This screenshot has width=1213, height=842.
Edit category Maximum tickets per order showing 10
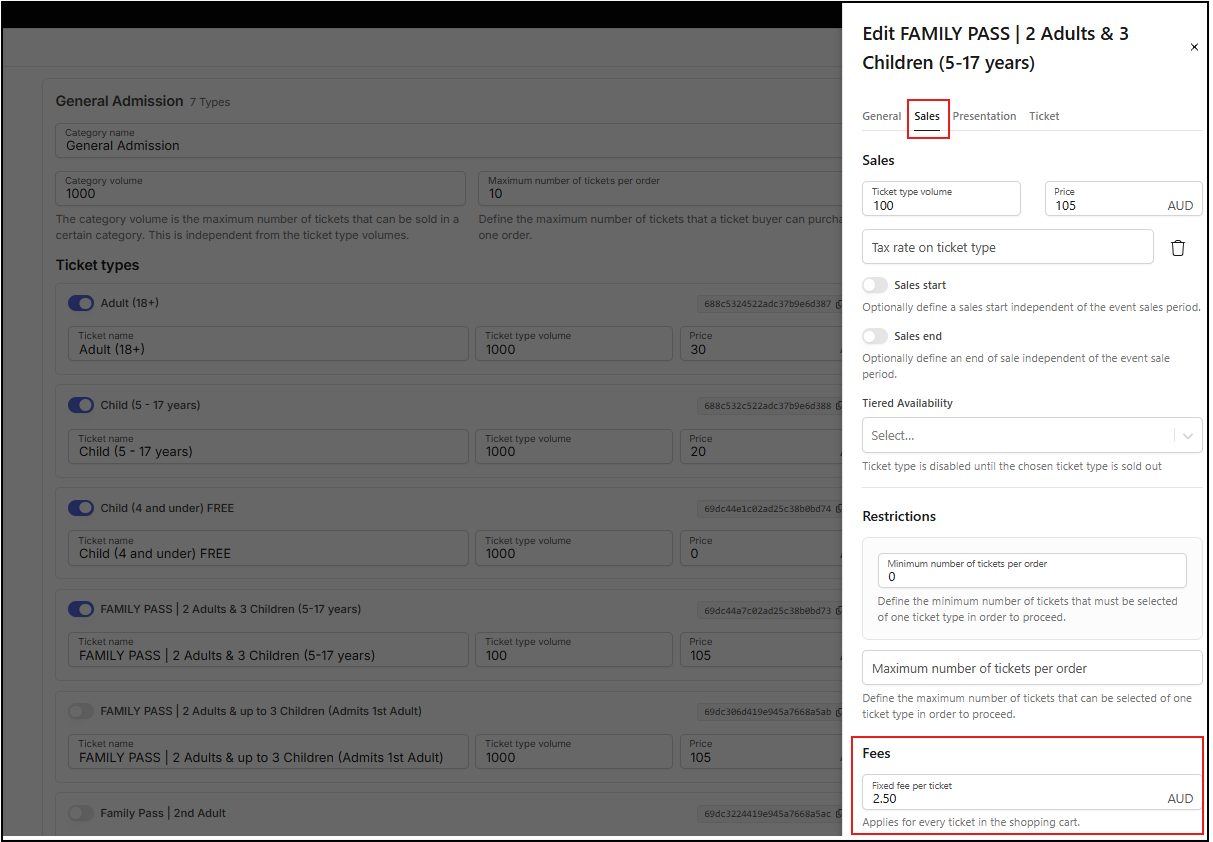pos(660,188)
